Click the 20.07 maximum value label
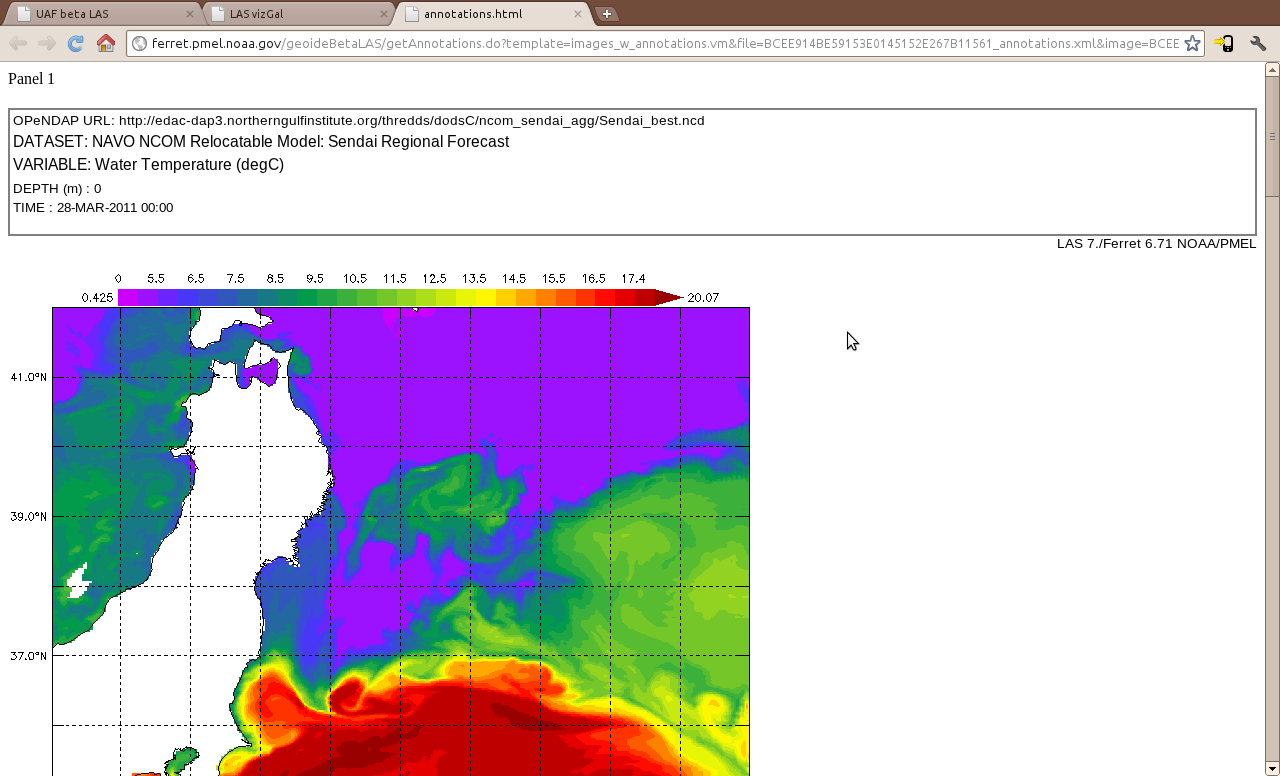This screenshot has width=1280, height=776. click(703, 298)
